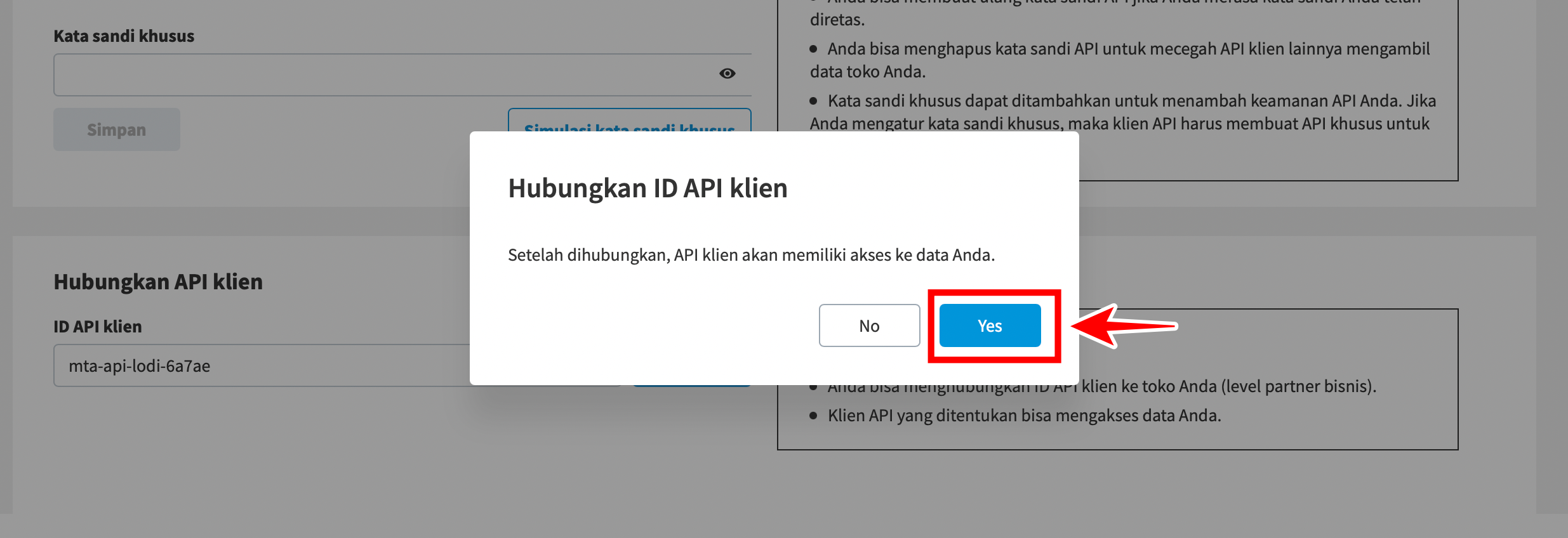Click the dialog message about API klien access
This screenshot has height=538, width=1568.
click(751, 255)
